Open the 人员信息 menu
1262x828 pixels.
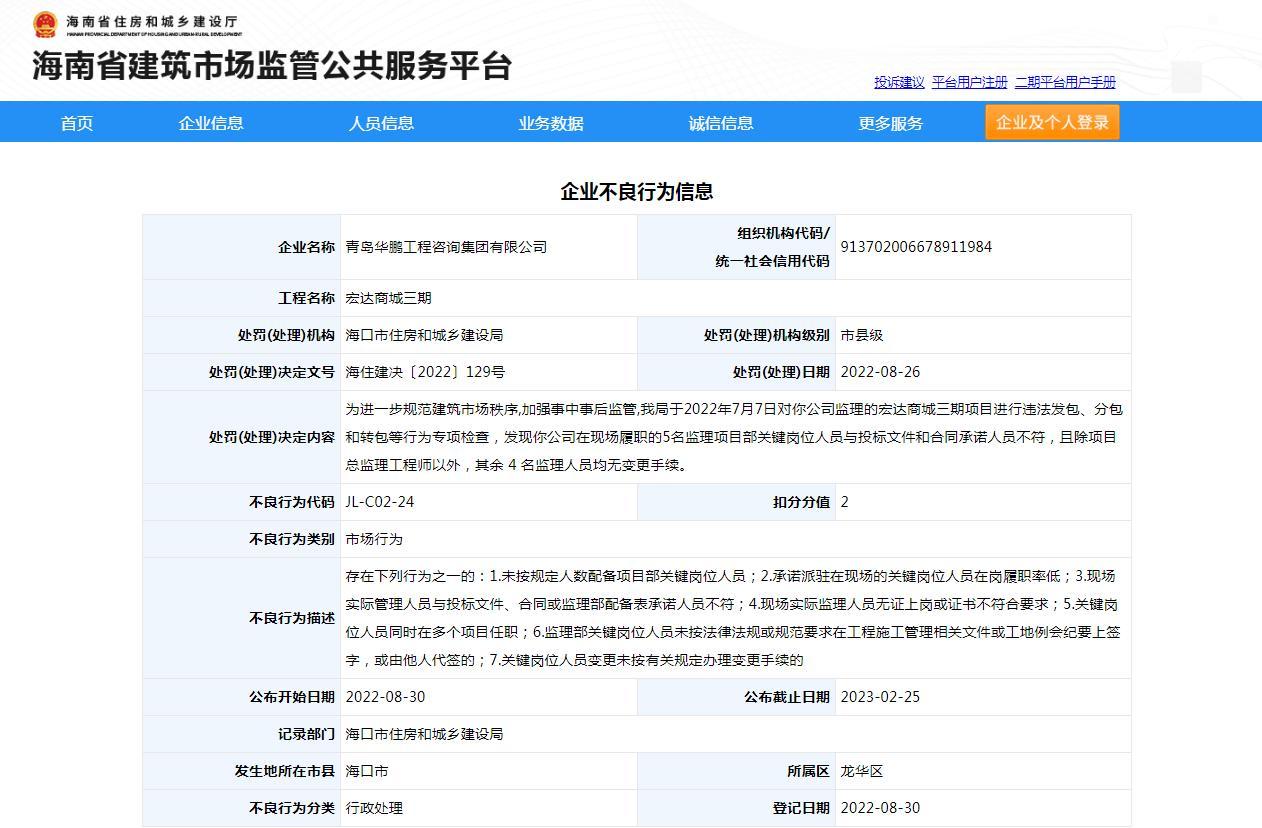[x=381, y=123]
